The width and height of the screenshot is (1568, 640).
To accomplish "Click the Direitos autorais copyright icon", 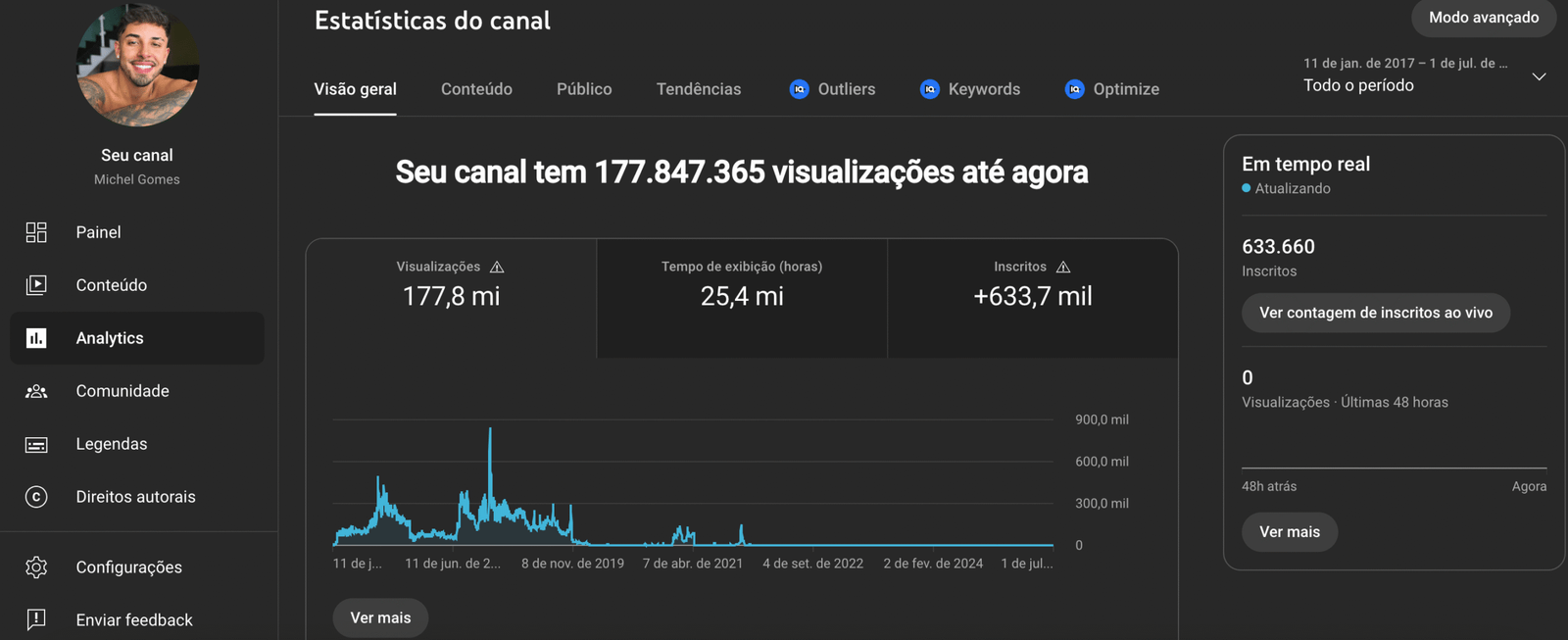I will coord(36,497).
